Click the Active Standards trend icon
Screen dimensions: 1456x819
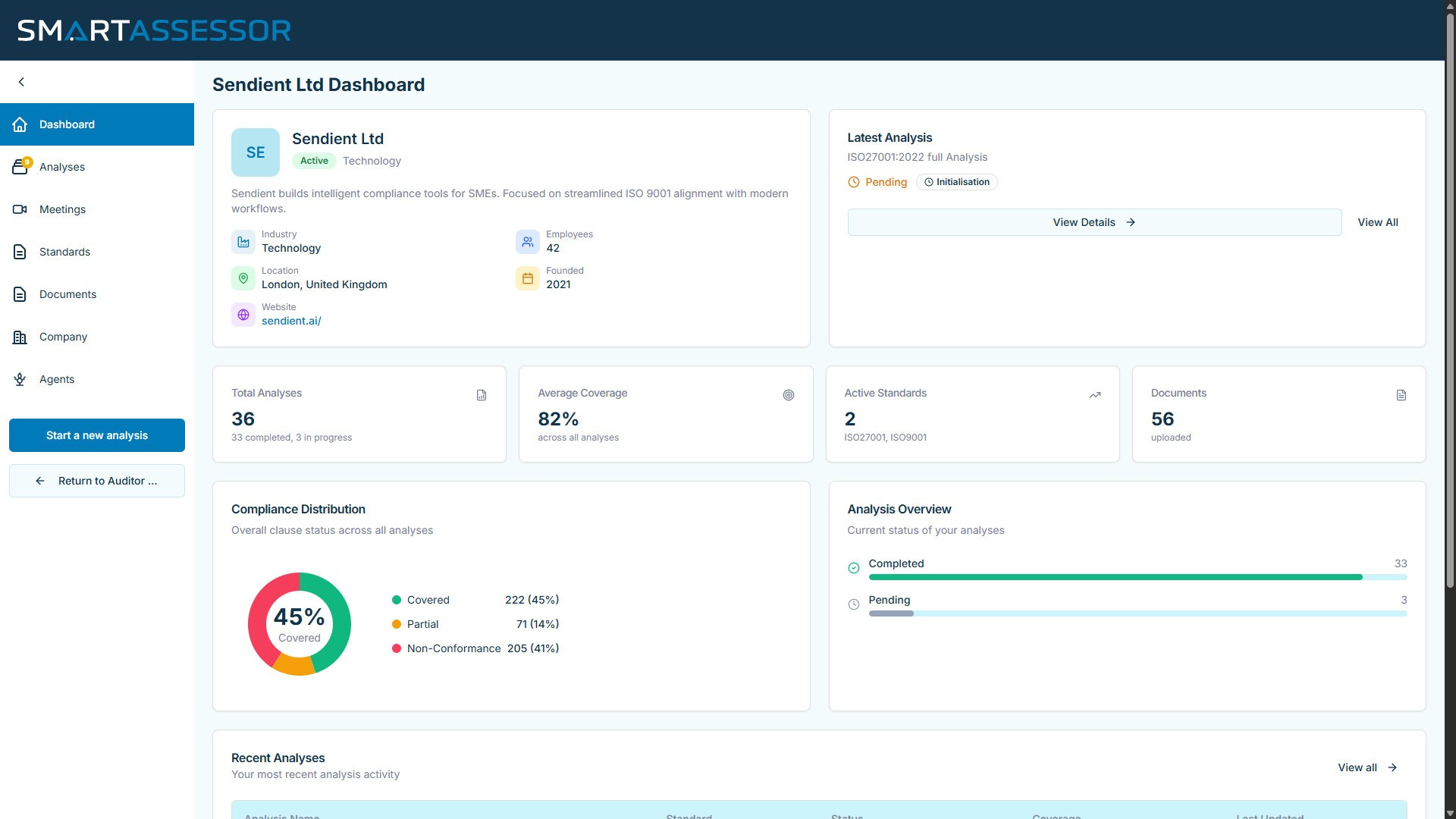point(1094,395)
